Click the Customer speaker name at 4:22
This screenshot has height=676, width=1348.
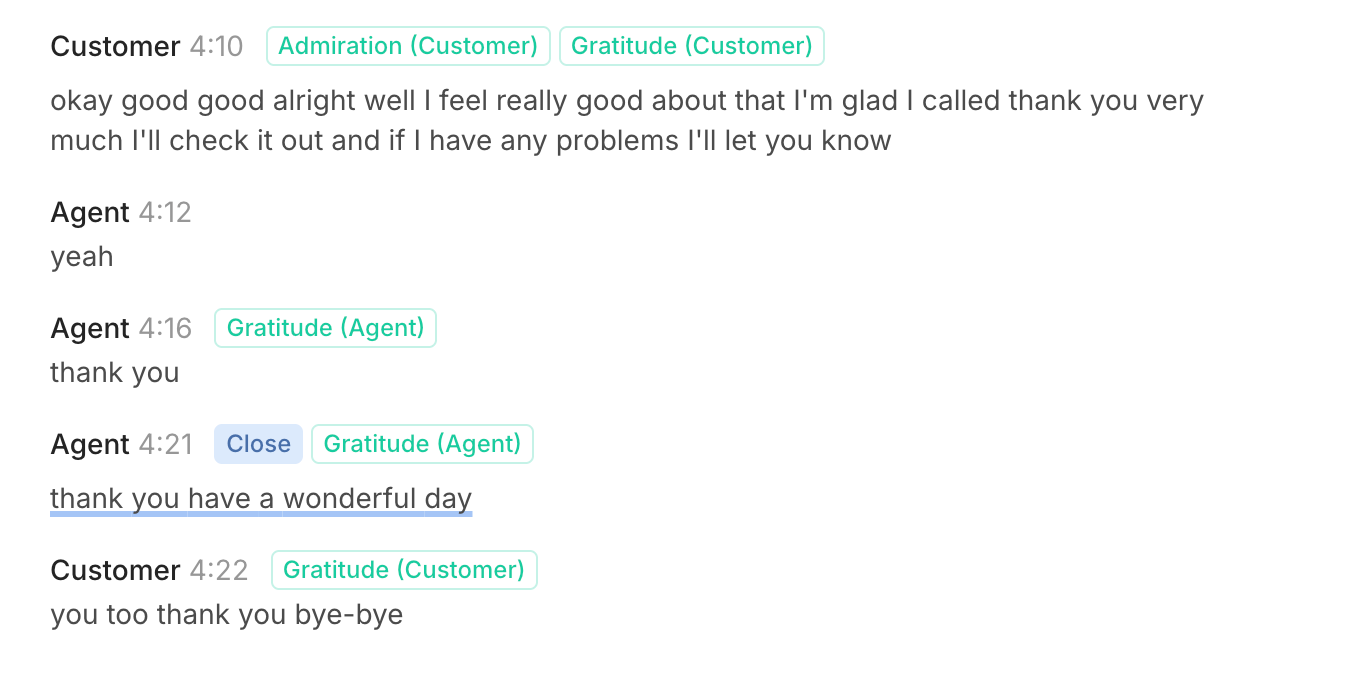click(115, 570)
